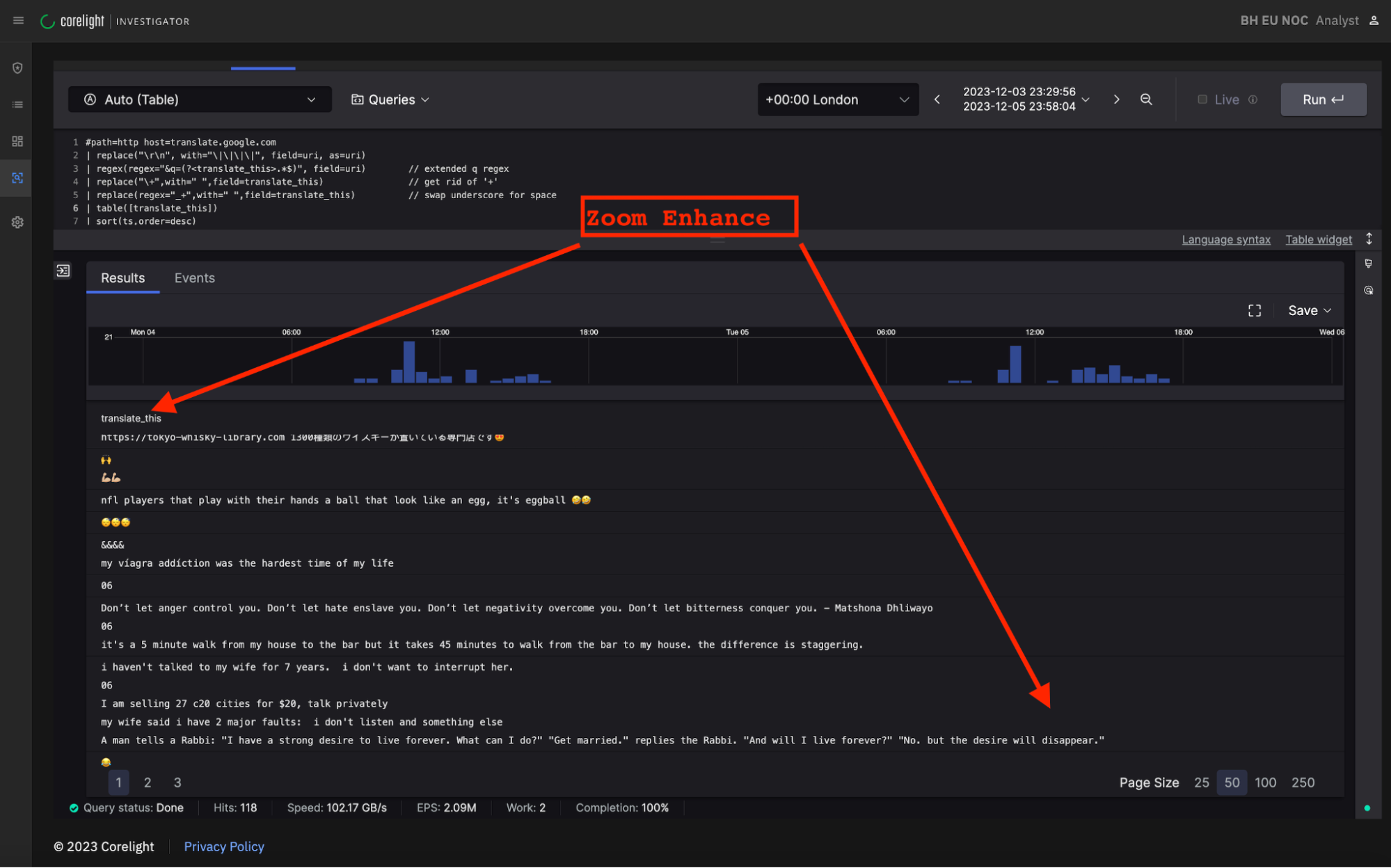Click the user profile icon

[1374, 21]
